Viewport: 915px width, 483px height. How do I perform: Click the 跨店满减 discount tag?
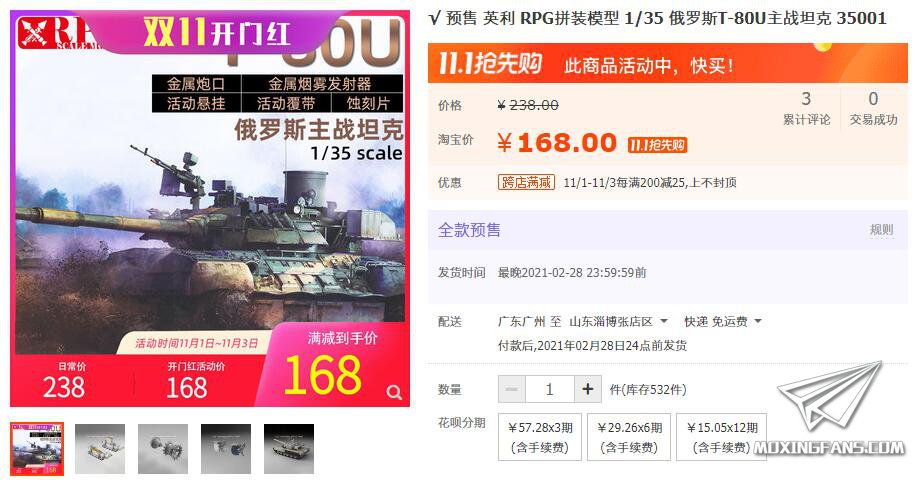[x=526, y=183]
